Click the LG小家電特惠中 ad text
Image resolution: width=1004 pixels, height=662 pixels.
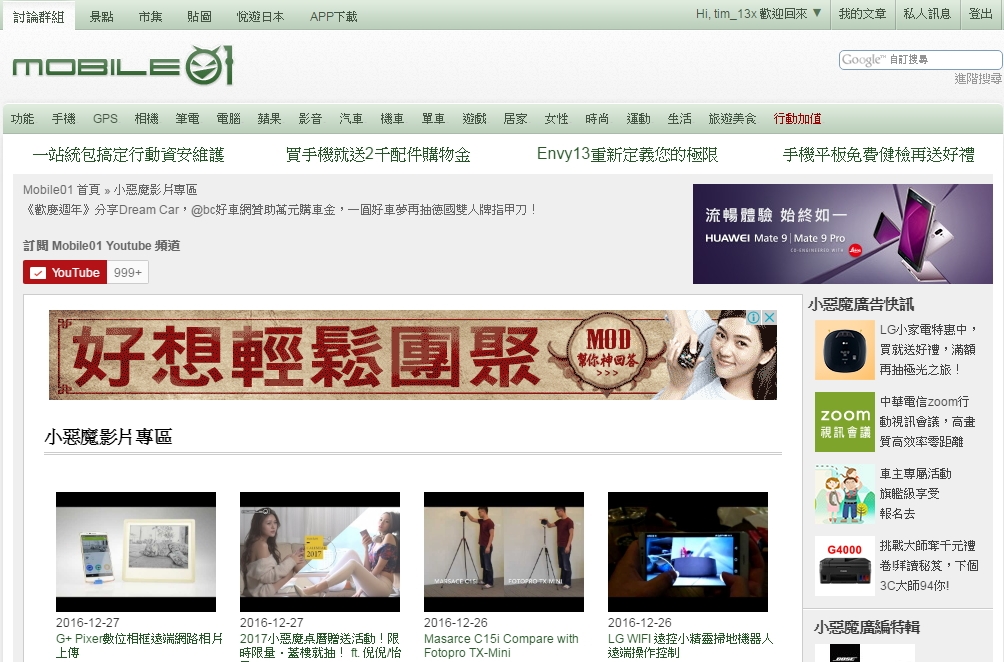[928, 350]
